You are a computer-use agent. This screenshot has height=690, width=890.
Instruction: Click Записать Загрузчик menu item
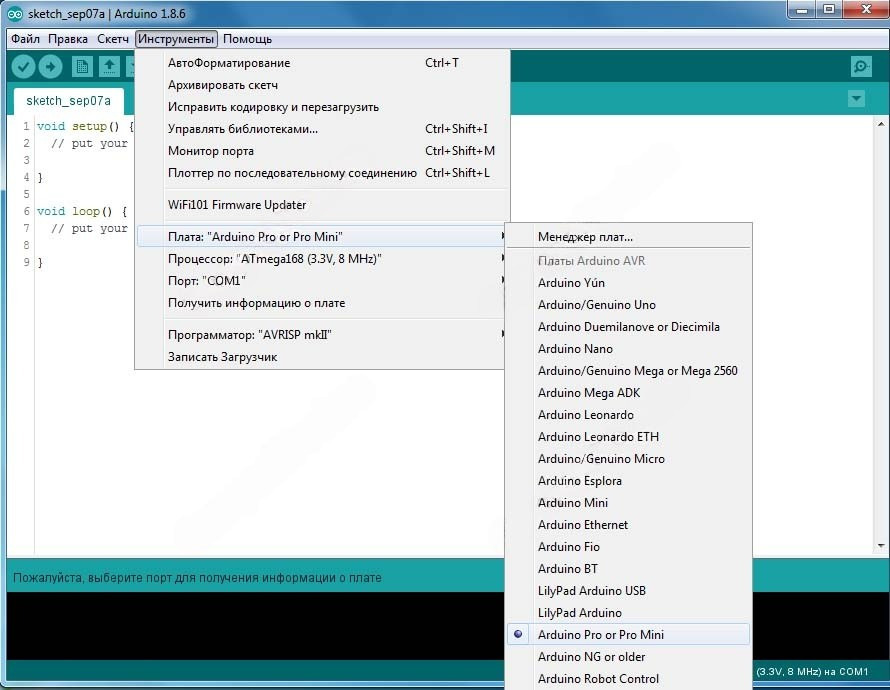click(x=222, y=357)
